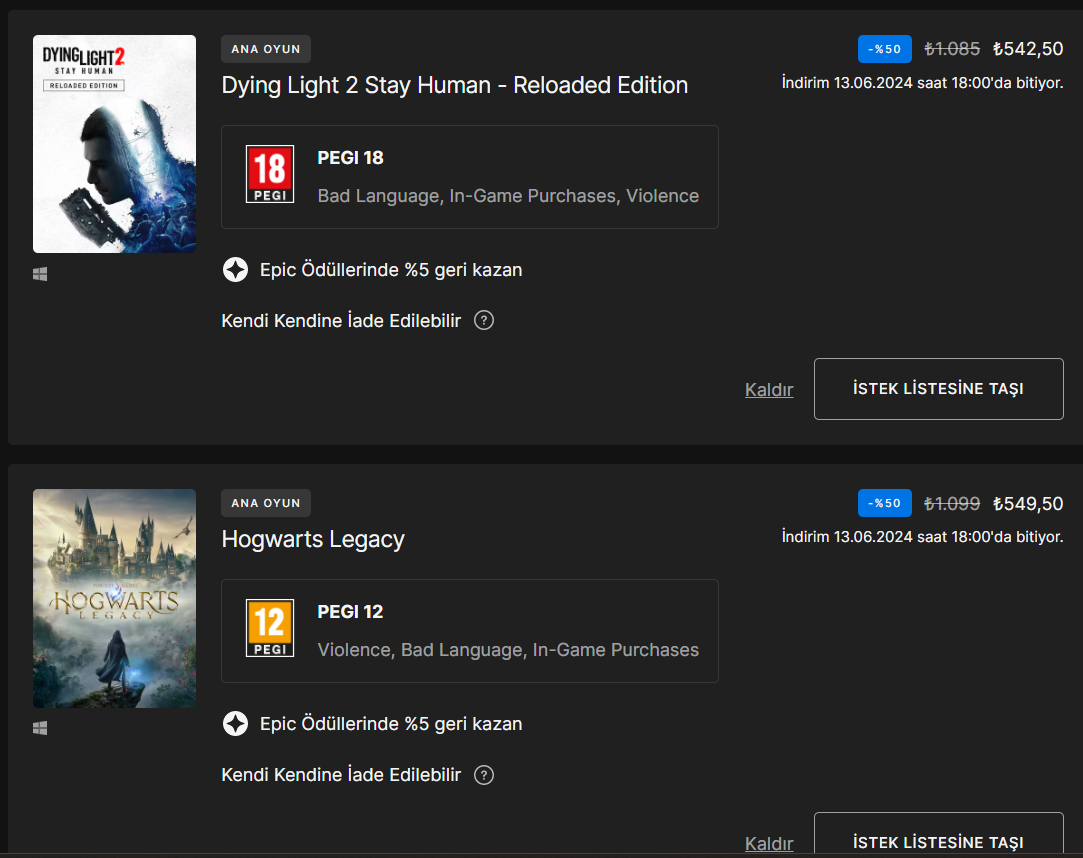
Task: Click the Windows platform icon below the Dying Light 2 cover
Action: [40, 274]
